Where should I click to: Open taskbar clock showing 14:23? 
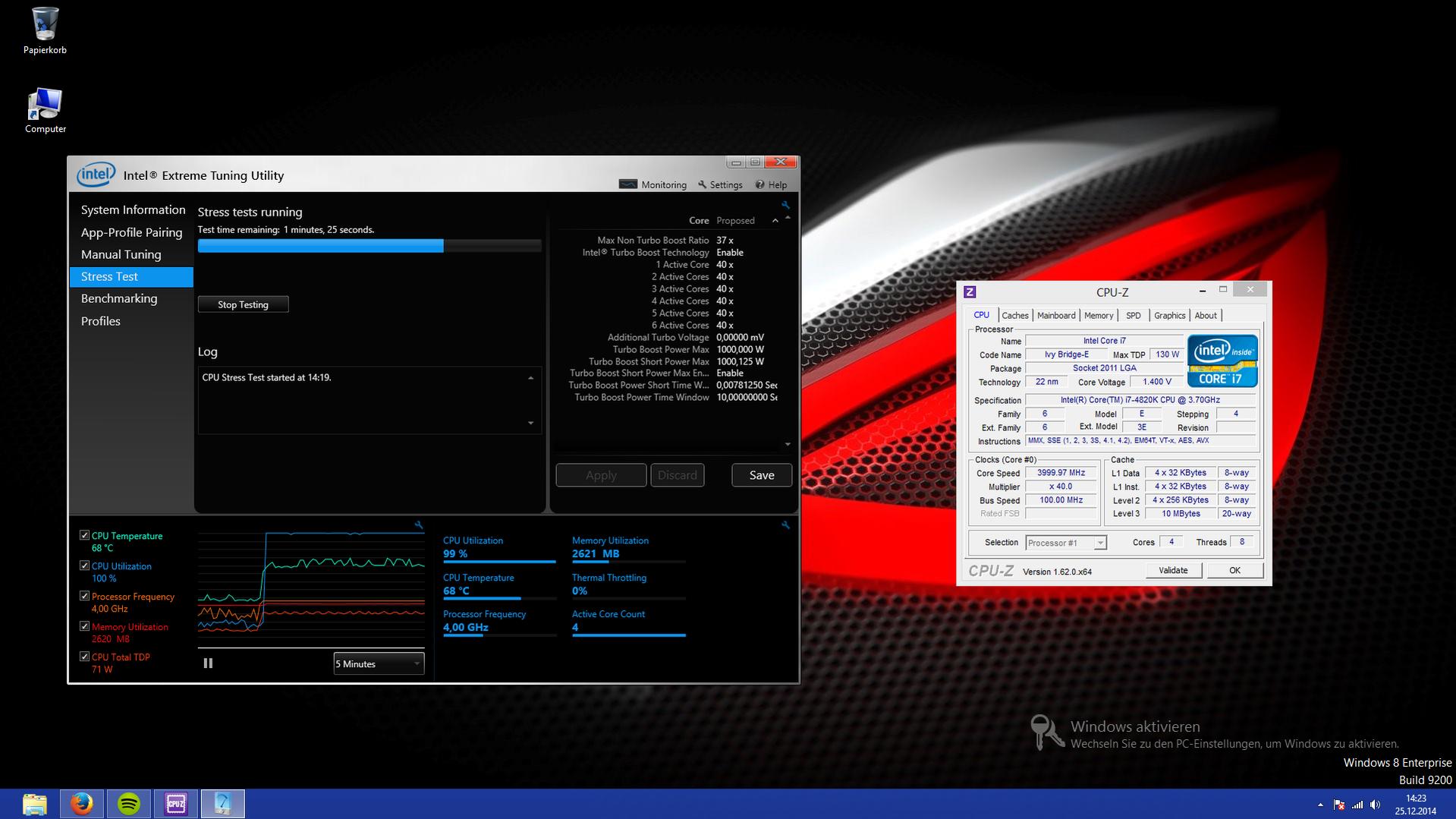pos(1416,805)
